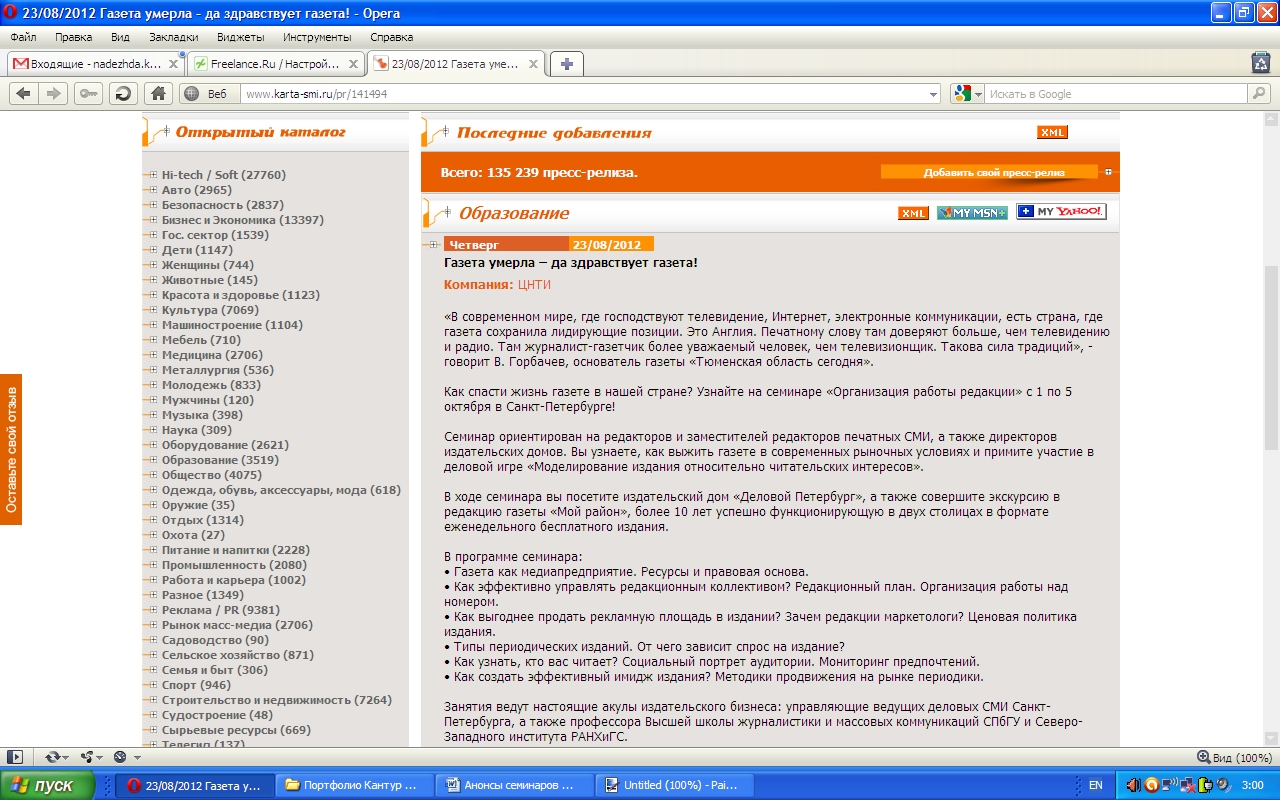This screenshot has width=1280, height=800.
Task: Open the Реклама / PR category
Action: 221,610
